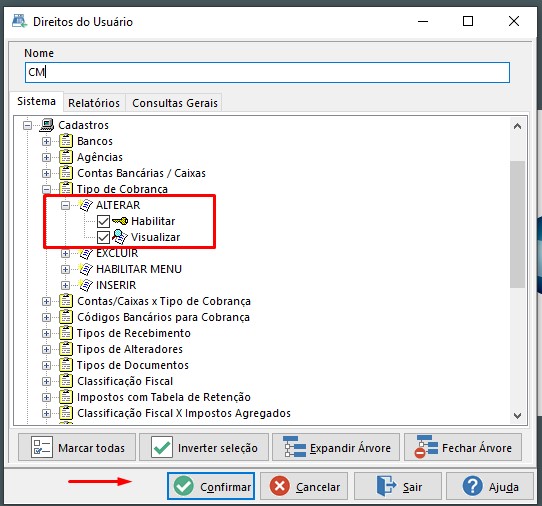Click the Tipos de Documentos clipboard icon
Screen dimensions: 542x506
66,365
